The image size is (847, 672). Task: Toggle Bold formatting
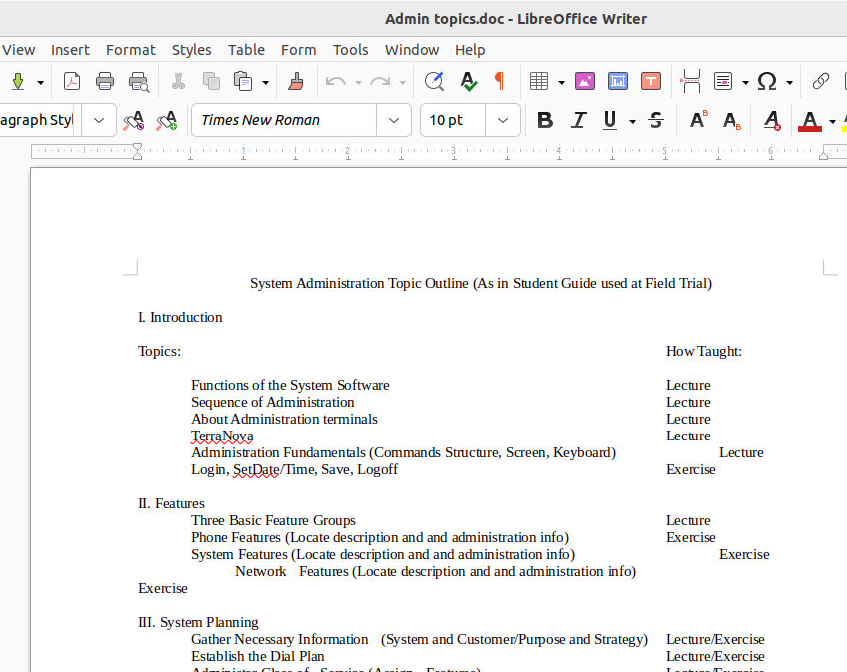[x=545, y=120]
